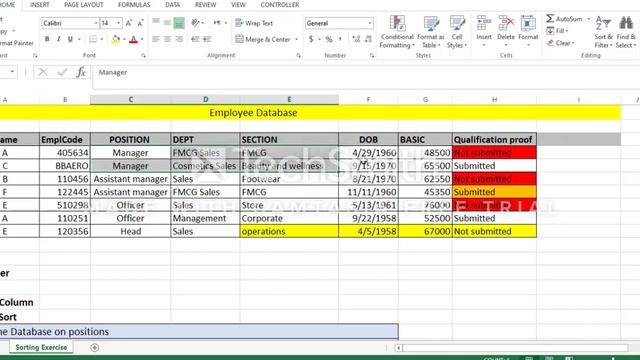Screen dimensions: 640x360
Task: Click Decrease Decimal icon
Action: (x=368, y=39)
